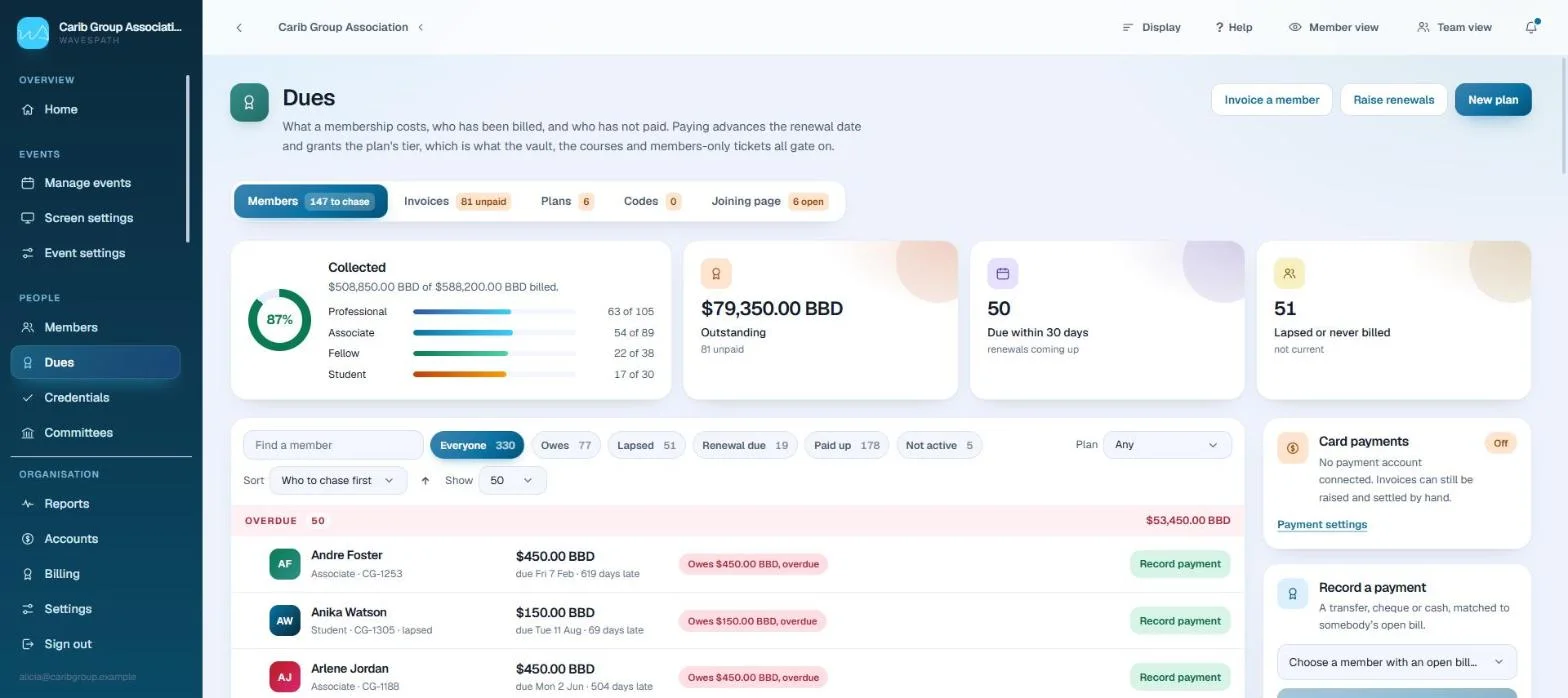Click the Find a member search field
Viewport: 1568px width, 698px height.
pyautogui.click(x=333, y=445)
